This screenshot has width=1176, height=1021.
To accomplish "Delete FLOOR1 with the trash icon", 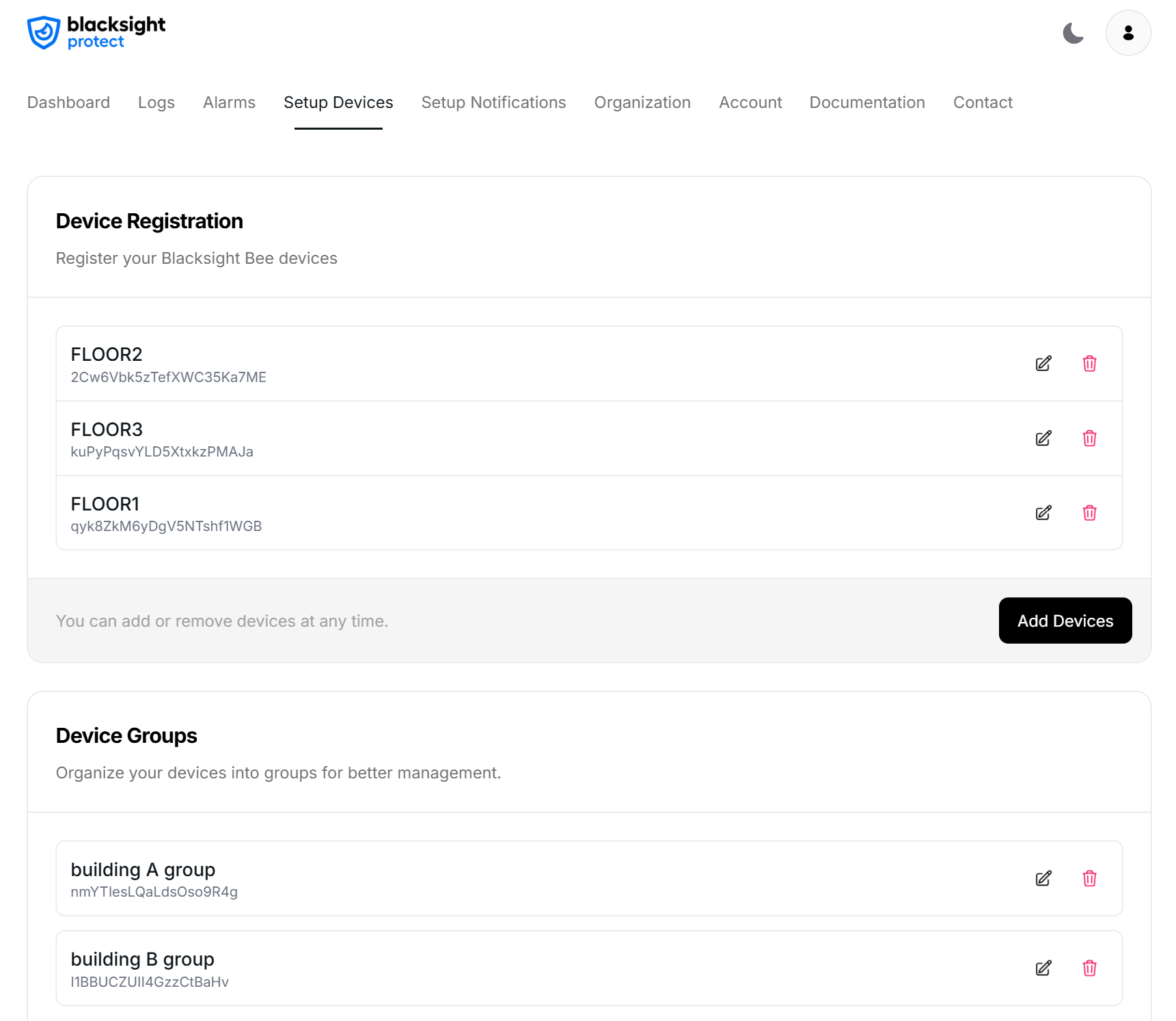I will click(1090, 513).
